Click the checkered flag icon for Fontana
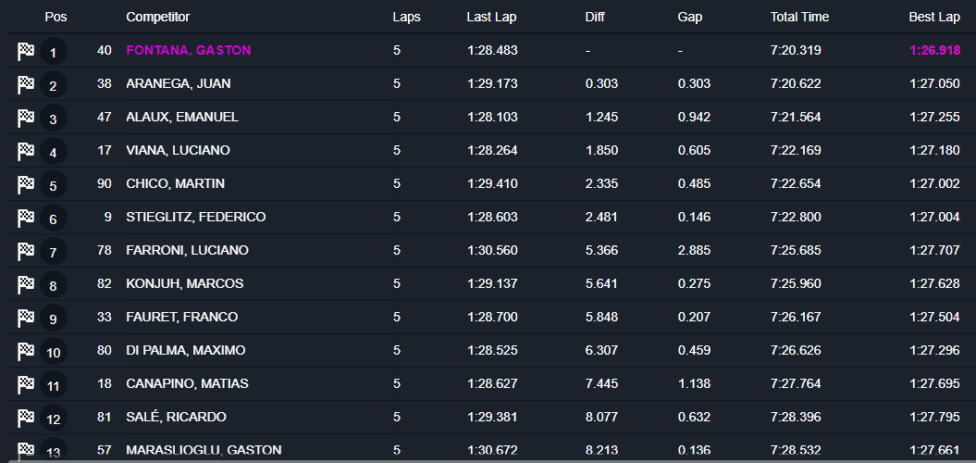 coord(26,51)
